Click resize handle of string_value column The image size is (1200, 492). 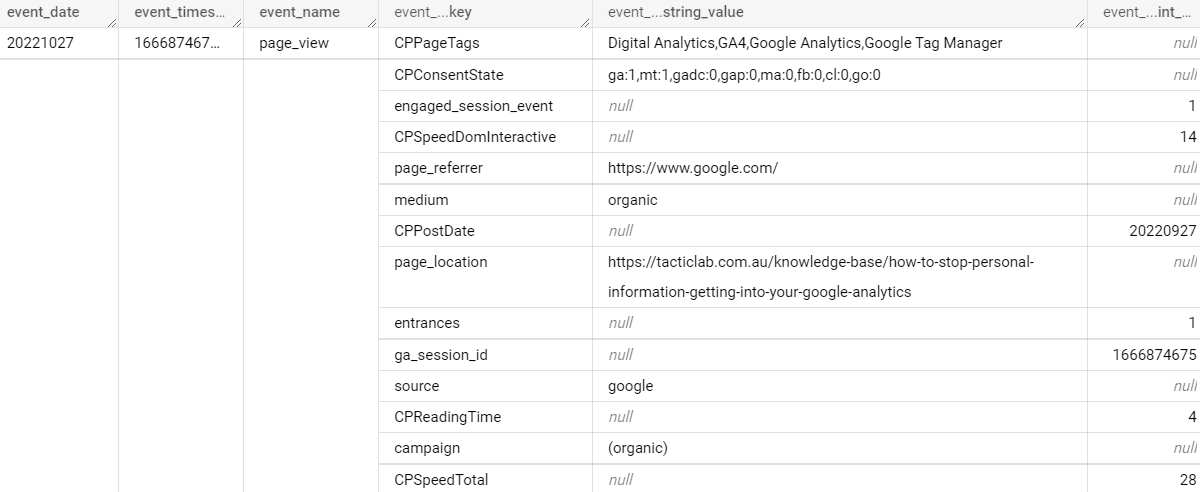(1081, 19)
